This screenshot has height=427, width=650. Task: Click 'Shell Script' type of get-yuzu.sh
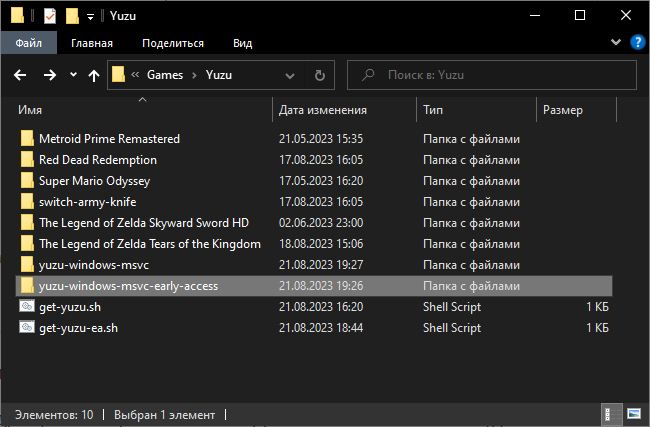point(452,307)
